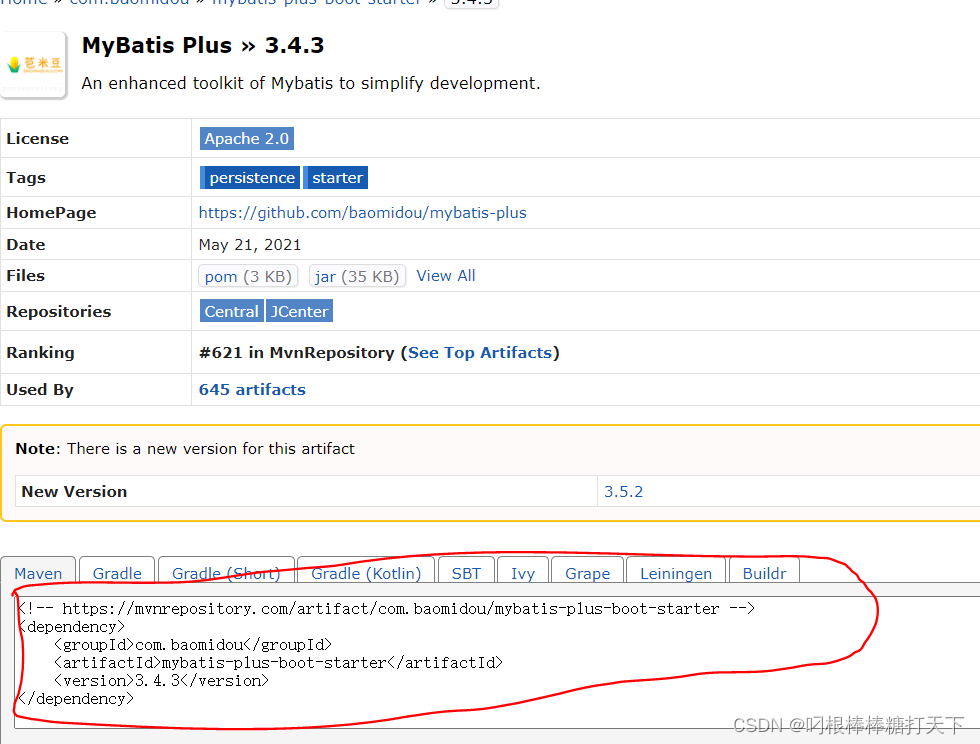Click the Apache 2.0 license badge
Image resolution: width=980 pixels, height=744 pixels.
[x=246, y=138]
